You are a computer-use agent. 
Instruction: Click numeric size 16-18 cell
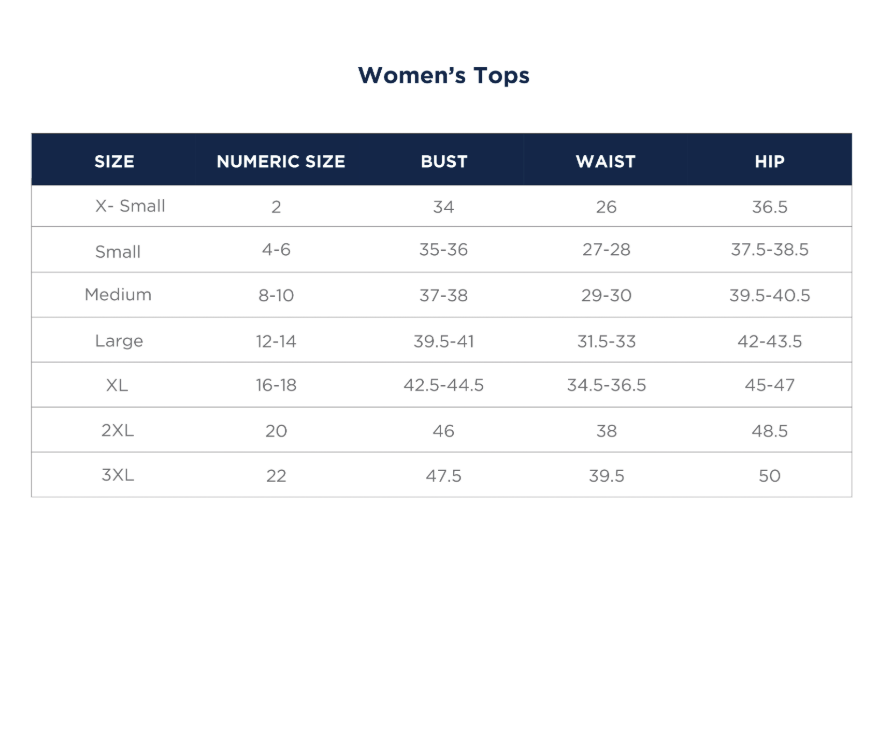[276, 386]
